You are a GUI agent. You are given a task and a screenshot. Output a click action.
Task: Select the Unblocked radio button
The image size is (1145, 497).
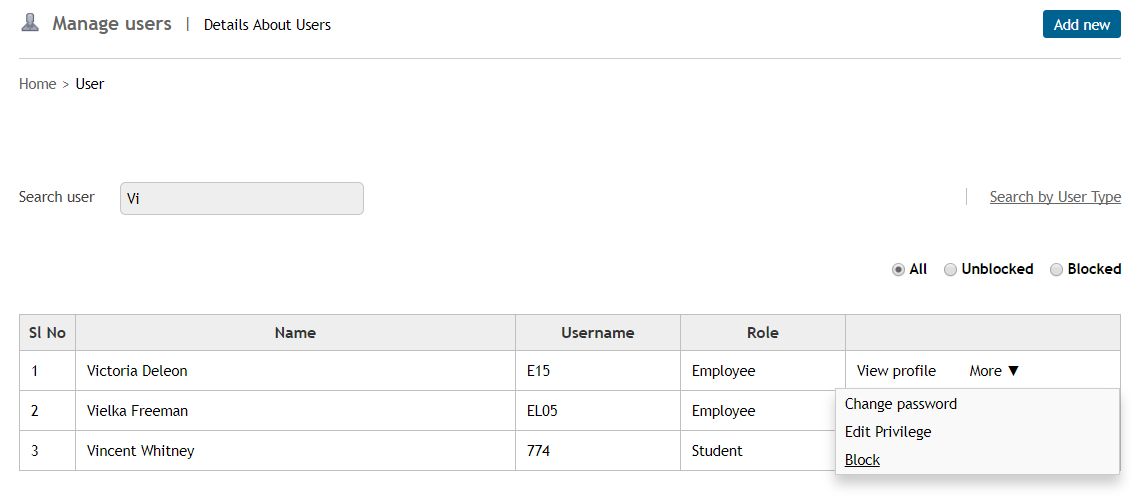(951, 269)
